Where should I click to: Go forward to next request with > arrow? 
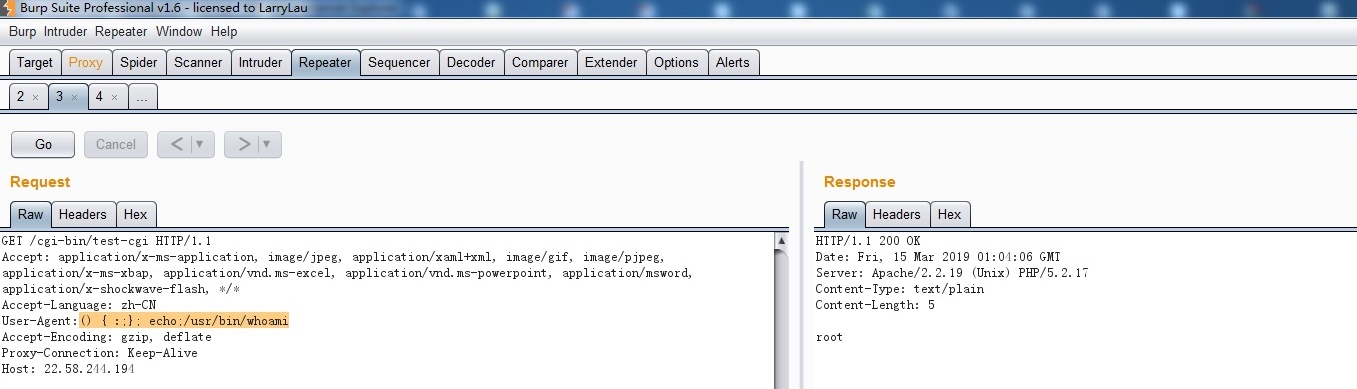click(243, 144)
